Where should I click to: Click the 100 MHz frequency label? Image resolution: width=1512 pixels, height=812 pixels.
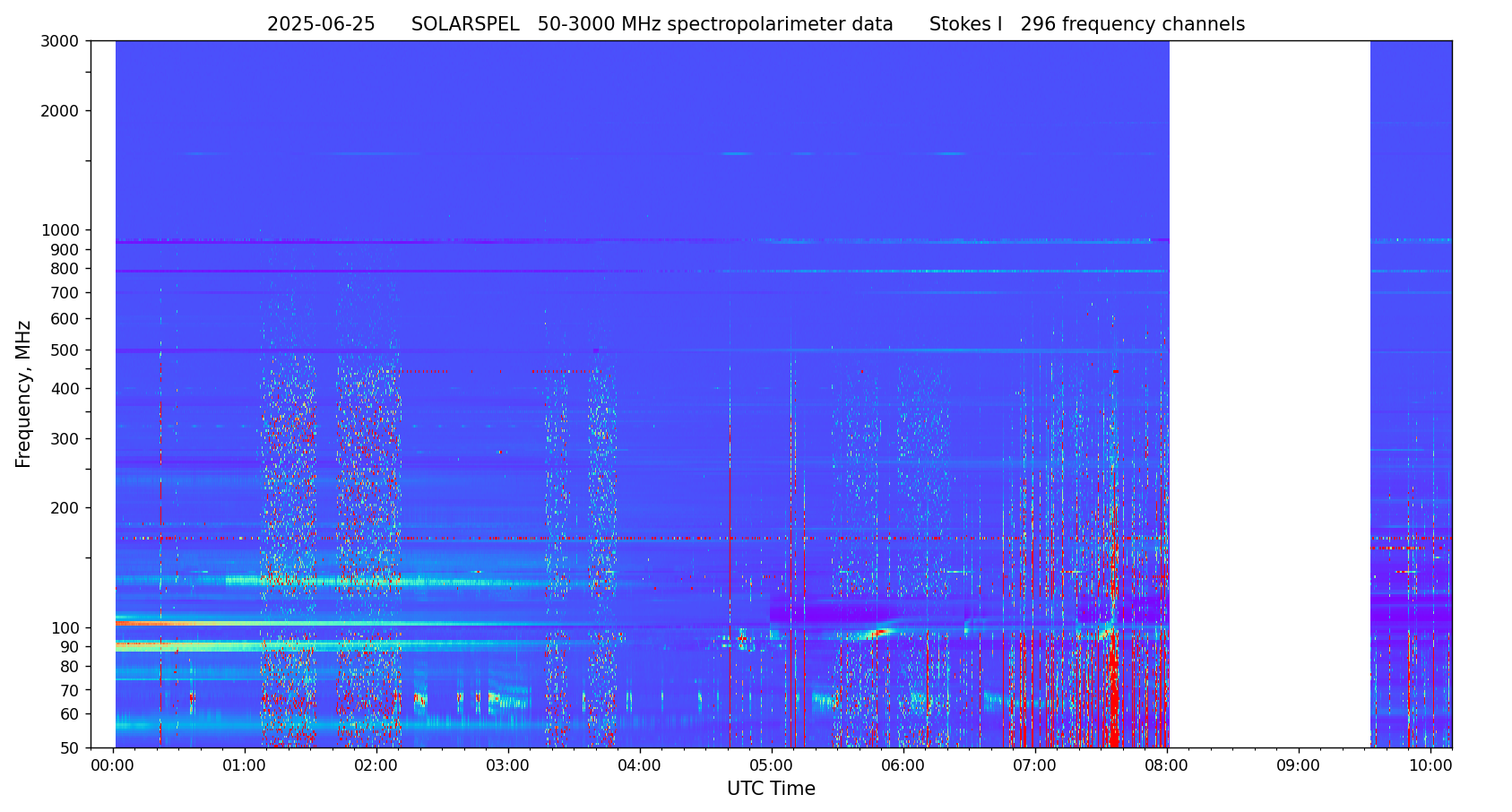(x=65, y=628)
